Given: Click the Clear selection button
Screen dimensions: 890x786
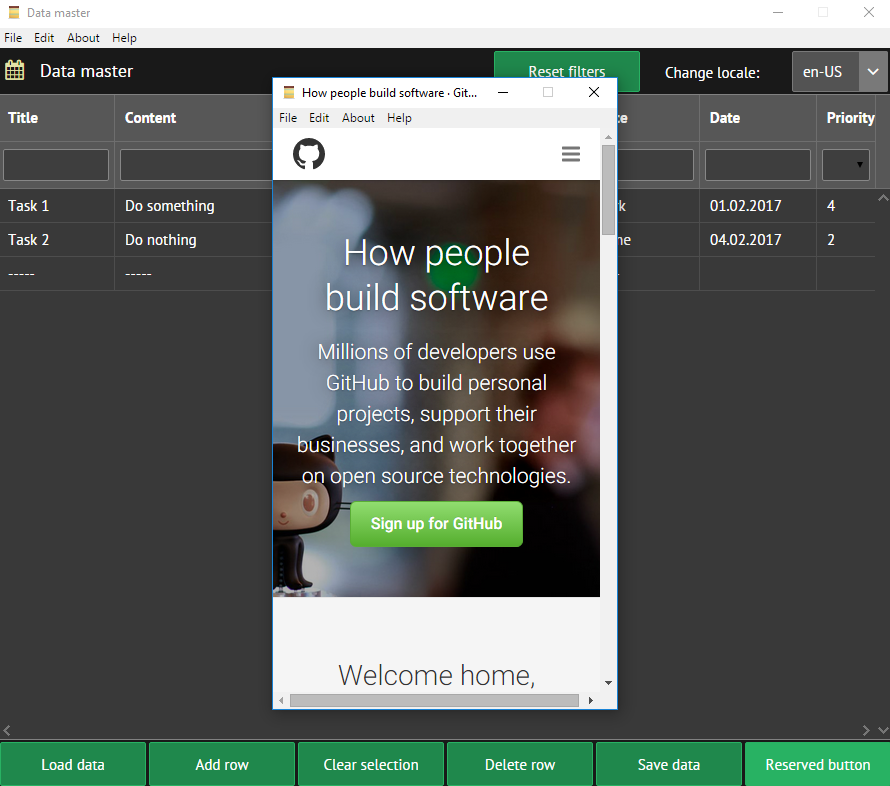Looking at the screenshot, I should pos(371,764).
